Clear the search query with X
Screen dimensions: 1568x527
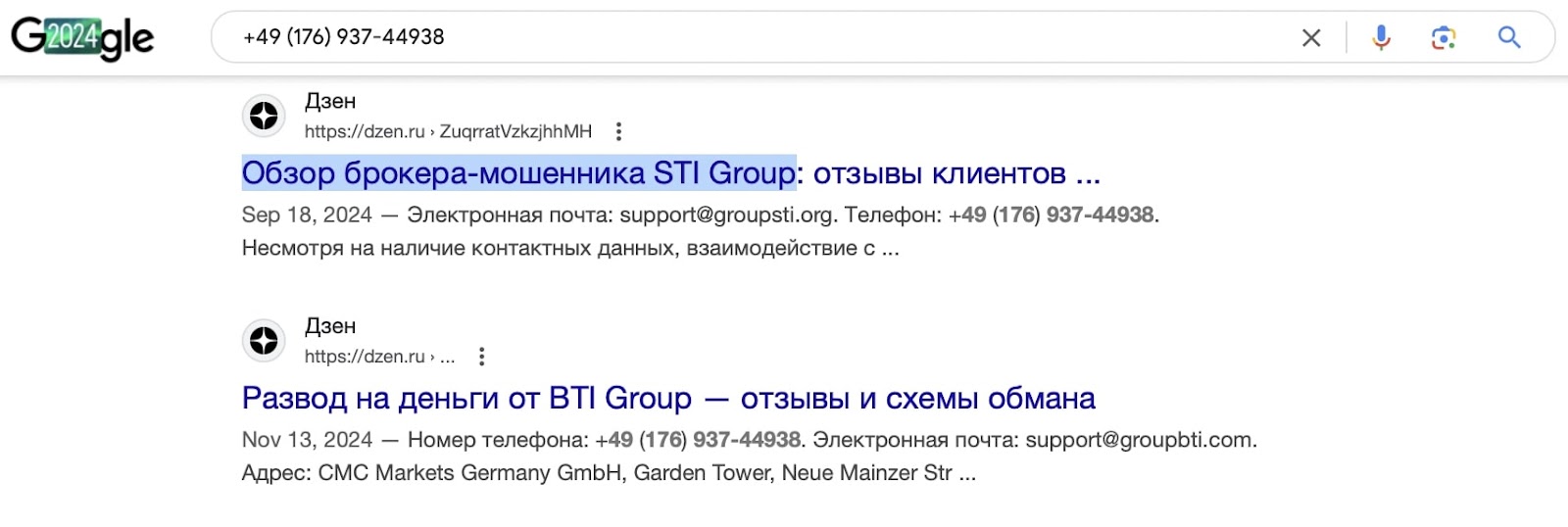(x=1310, y=38)
